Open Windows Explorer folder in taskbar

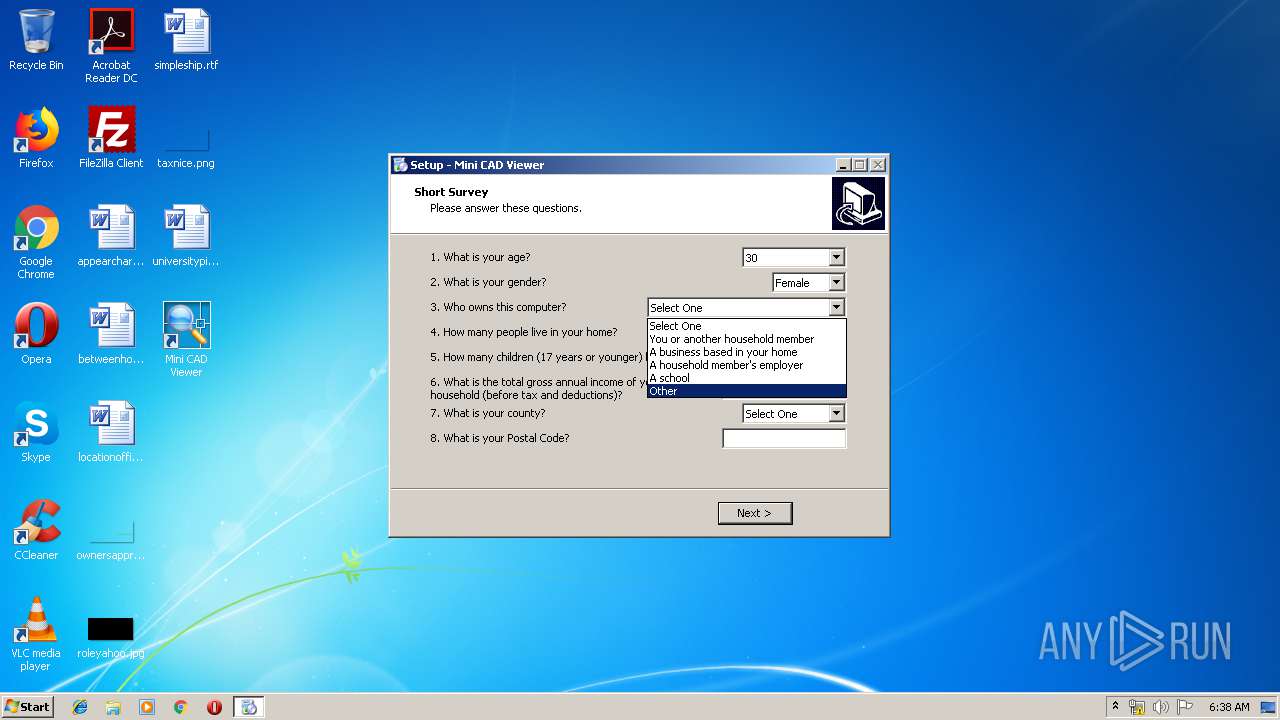click(113, 707)
